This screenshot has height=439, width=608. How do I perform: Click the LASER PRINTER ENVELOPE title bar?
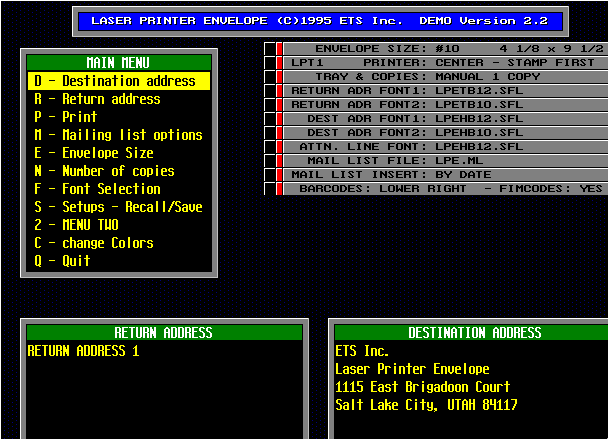320,21
